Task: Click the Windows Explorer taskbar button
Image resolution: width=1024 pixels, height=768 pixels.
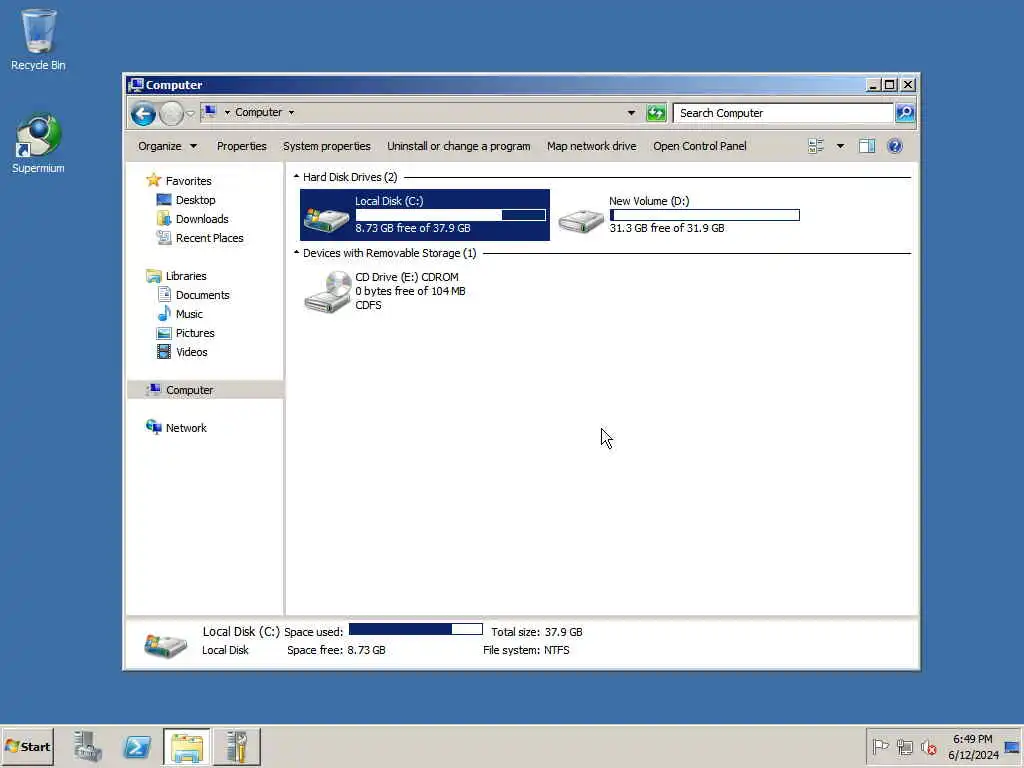Action: point(187,746)
